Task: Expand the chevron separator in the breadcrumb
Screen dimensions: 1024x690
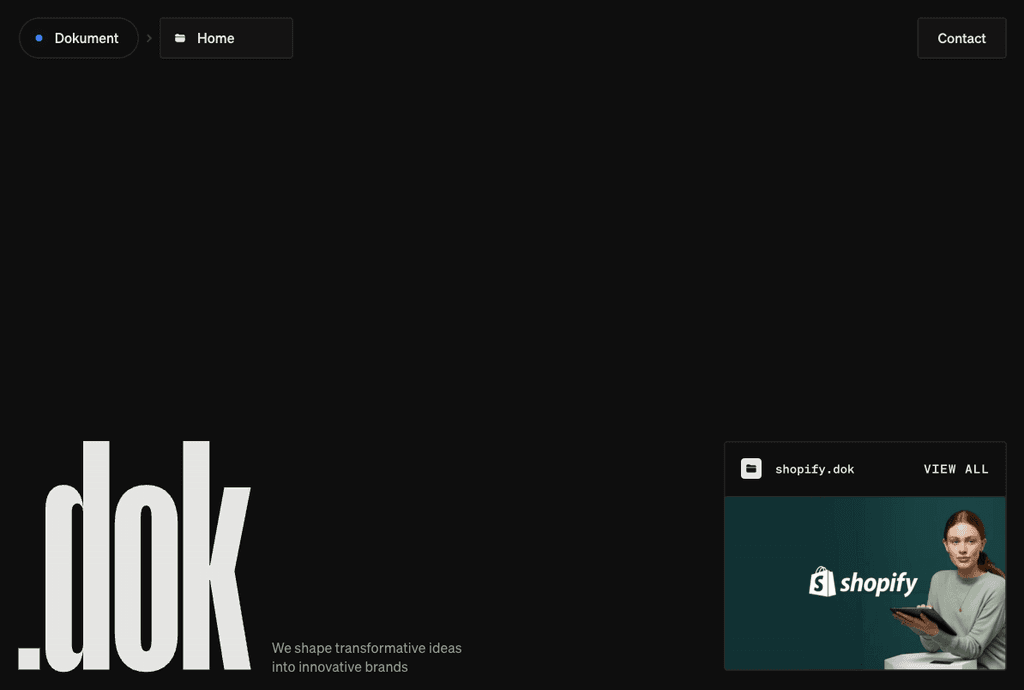Action: point(149,38)
